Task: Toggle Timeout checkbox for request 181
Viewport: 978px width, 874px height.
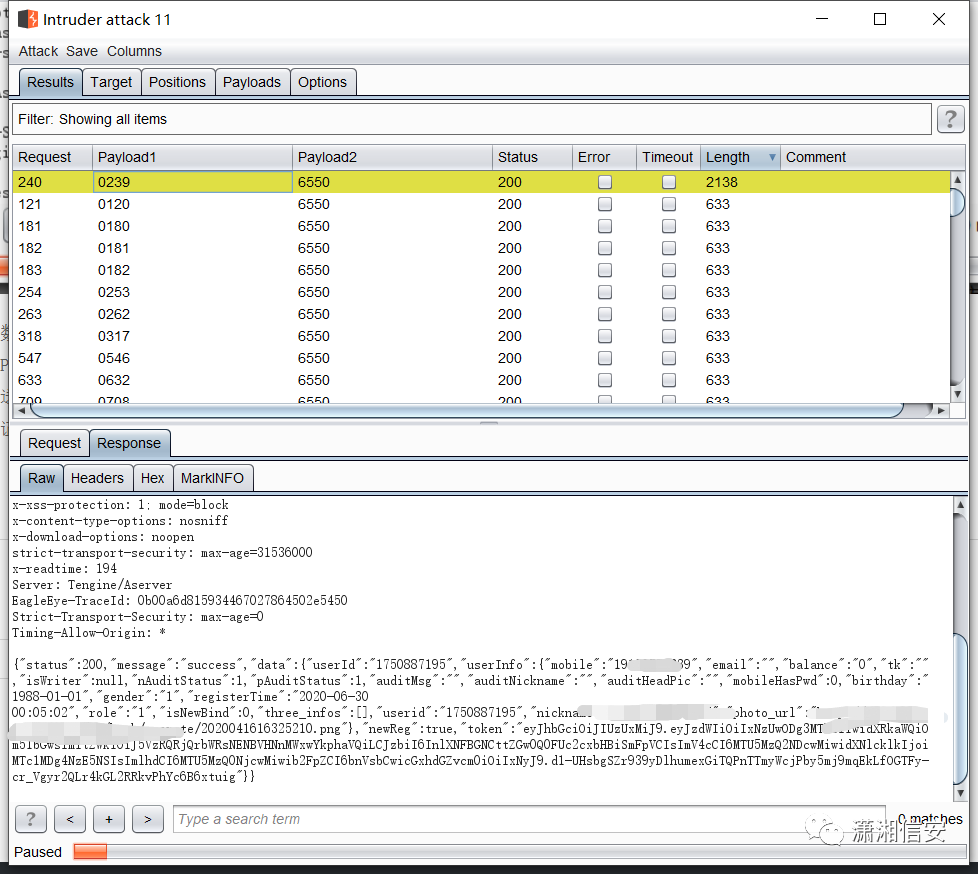Action: pyautogui.click(x=669, y=226)
